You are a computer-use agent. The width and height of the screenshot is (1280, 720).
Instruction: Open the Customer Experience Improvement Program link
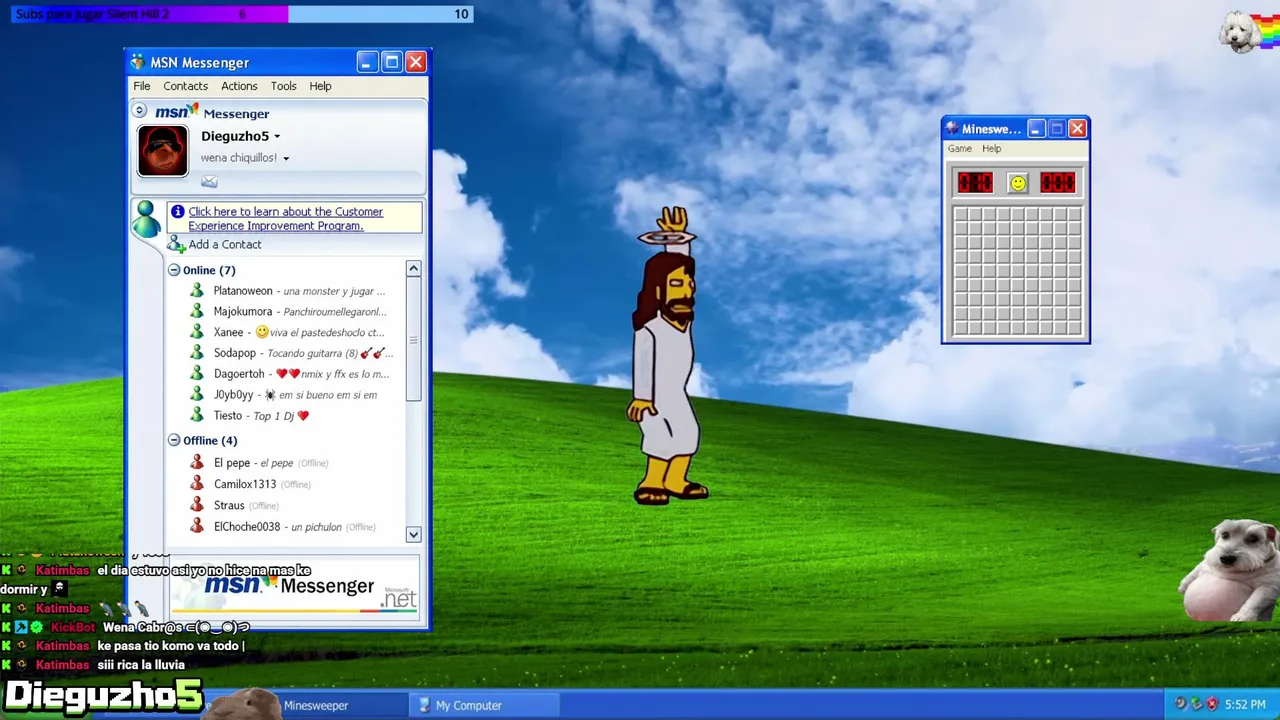285,219
